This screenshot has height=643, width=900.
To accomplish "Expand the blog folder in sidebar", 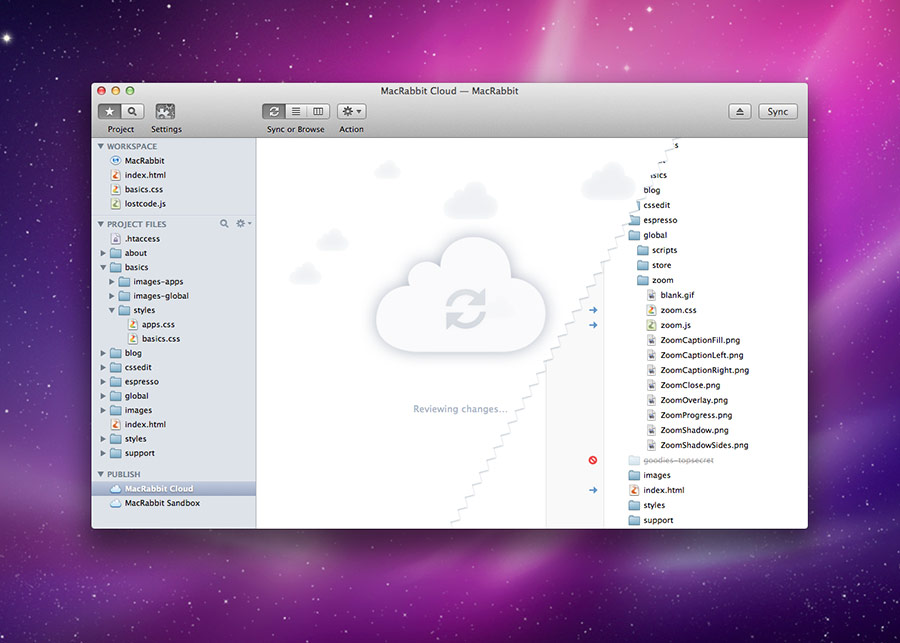I will [103, 353].
